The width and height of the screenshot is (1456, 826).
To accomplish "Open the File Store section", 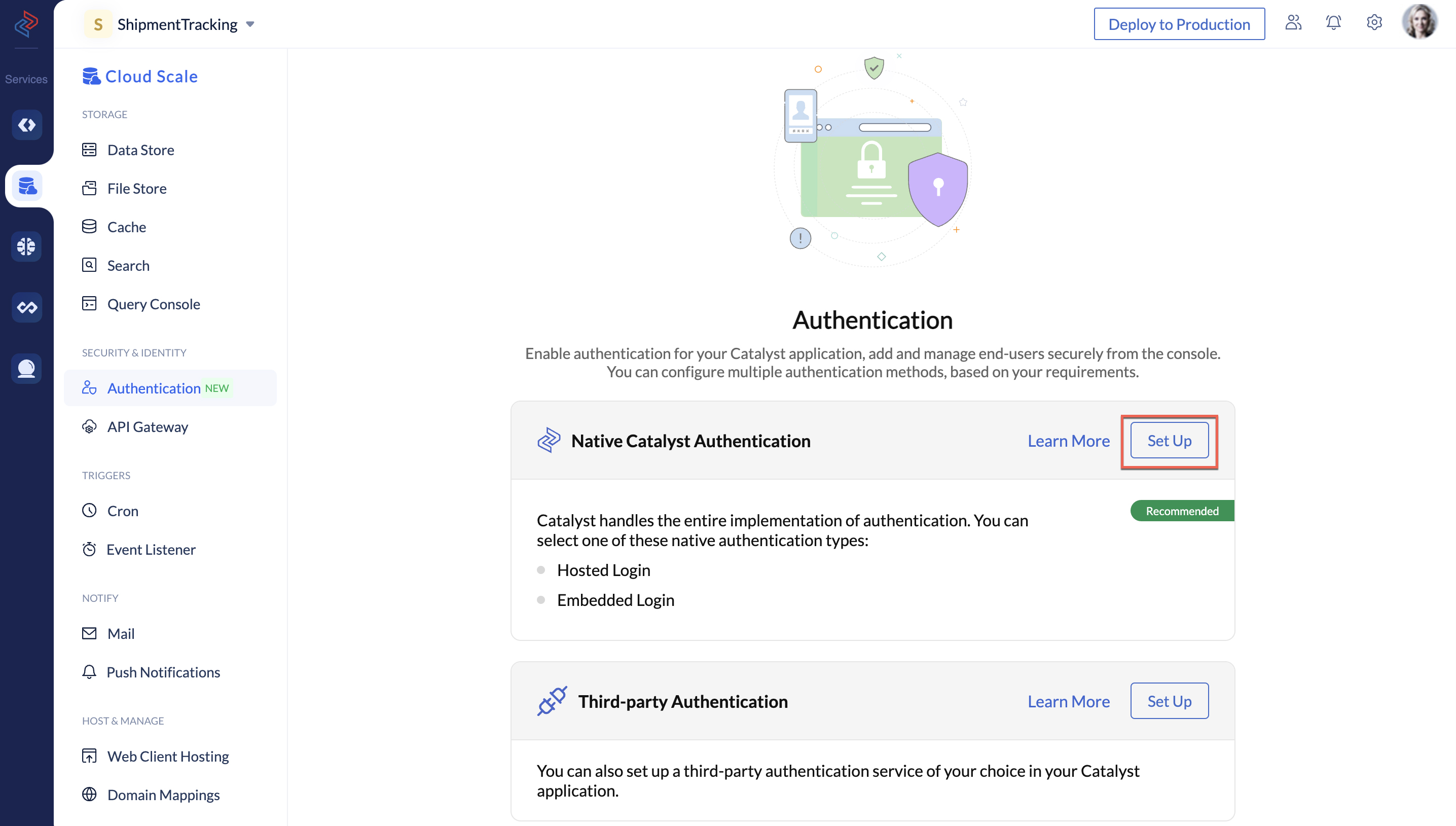I will 137,188.
